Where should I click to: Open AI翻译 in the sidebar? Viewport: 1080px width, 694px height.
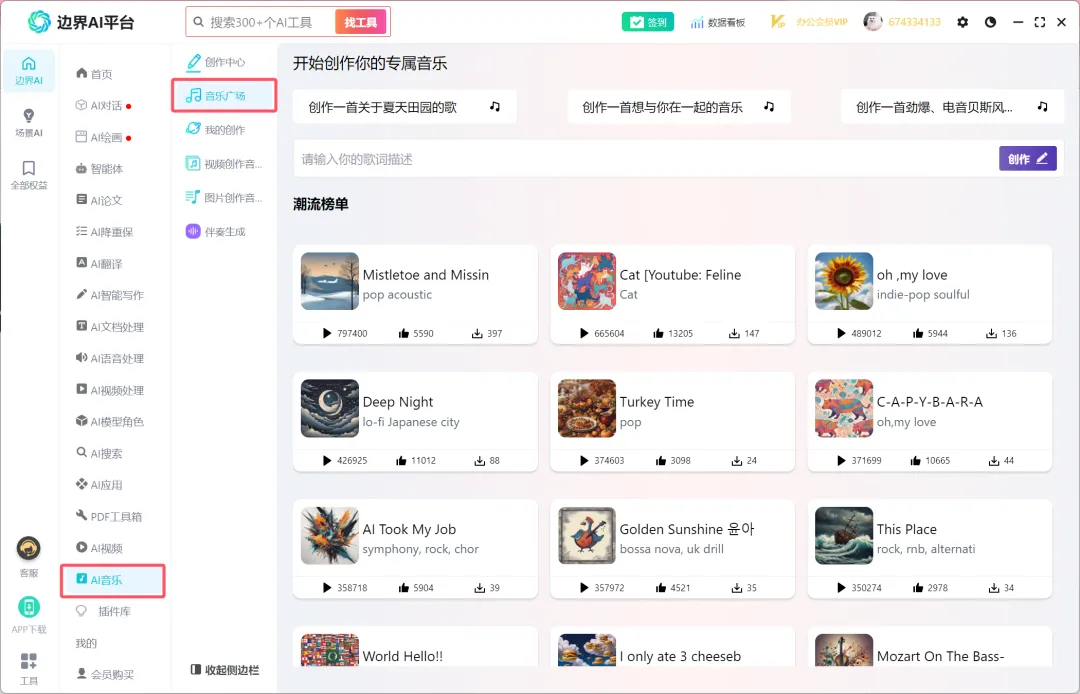click(98, 264)
